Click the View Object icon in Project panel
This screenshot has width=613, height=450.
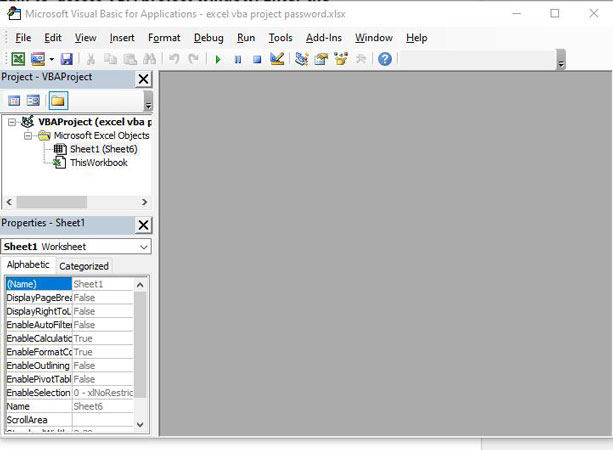[x=33, y=101]
